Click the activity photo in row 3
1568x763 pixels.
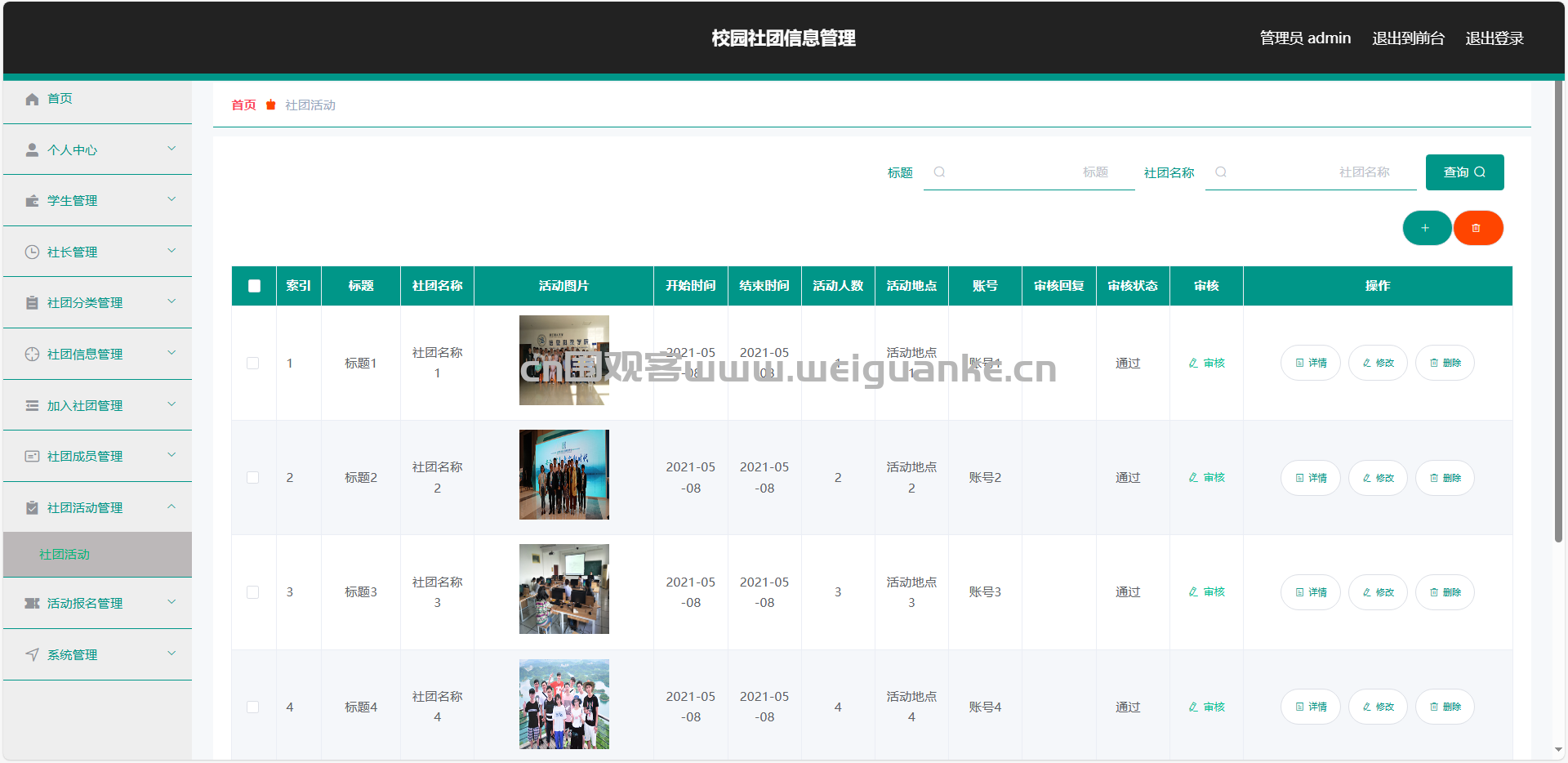tap(564, 589)
